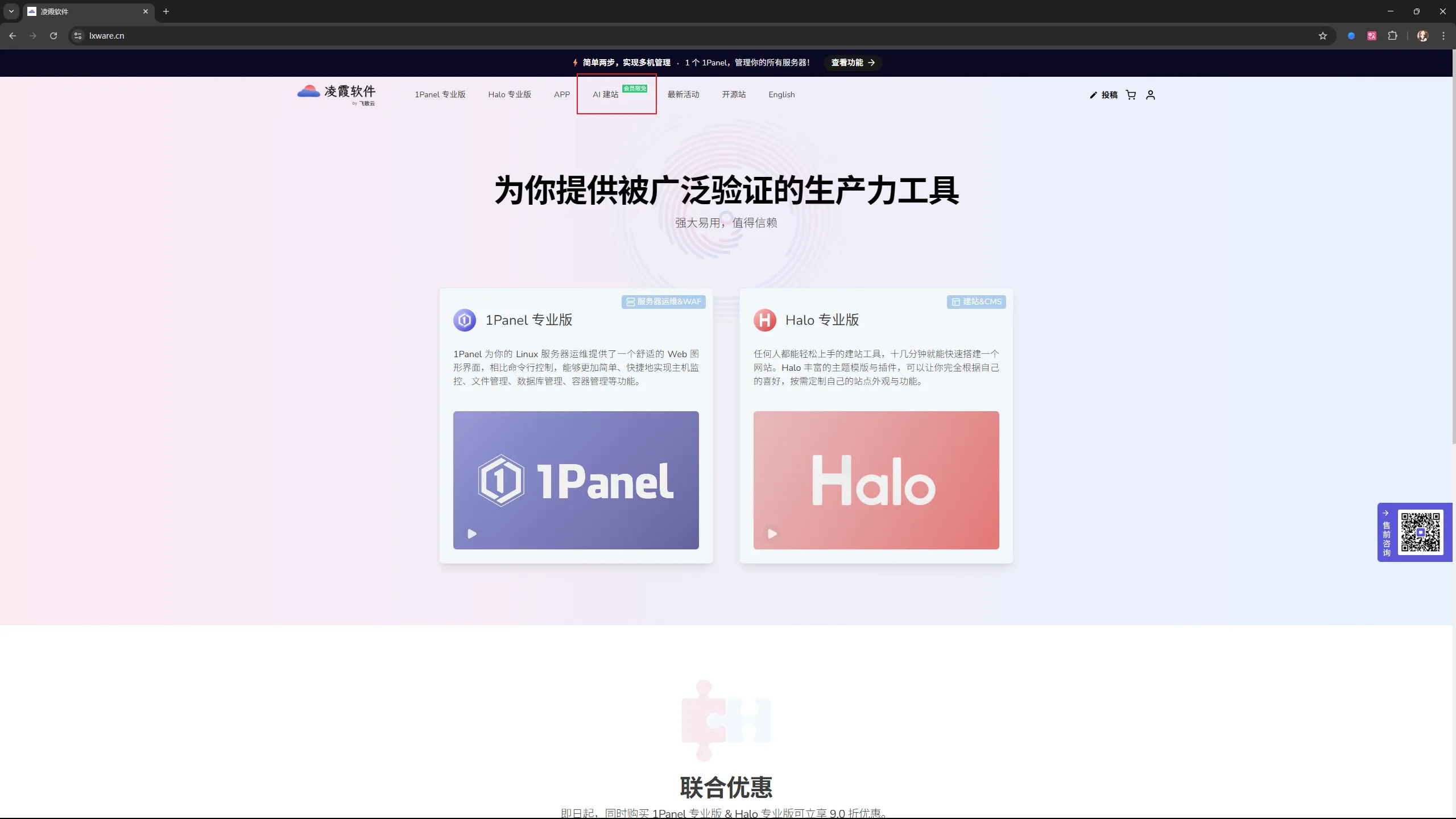
Task: Open the Halo video thumbnail
Action: 876,480
